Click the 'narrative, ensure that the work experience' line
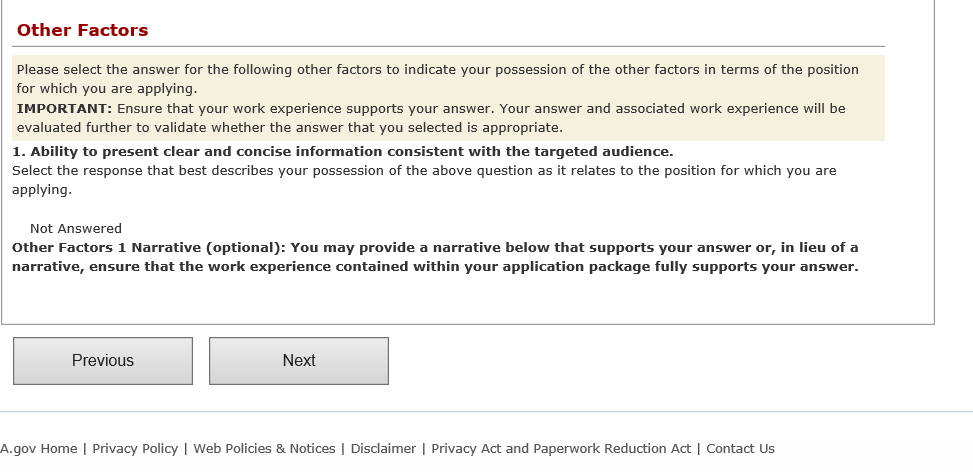 click(x=435, y=267)
